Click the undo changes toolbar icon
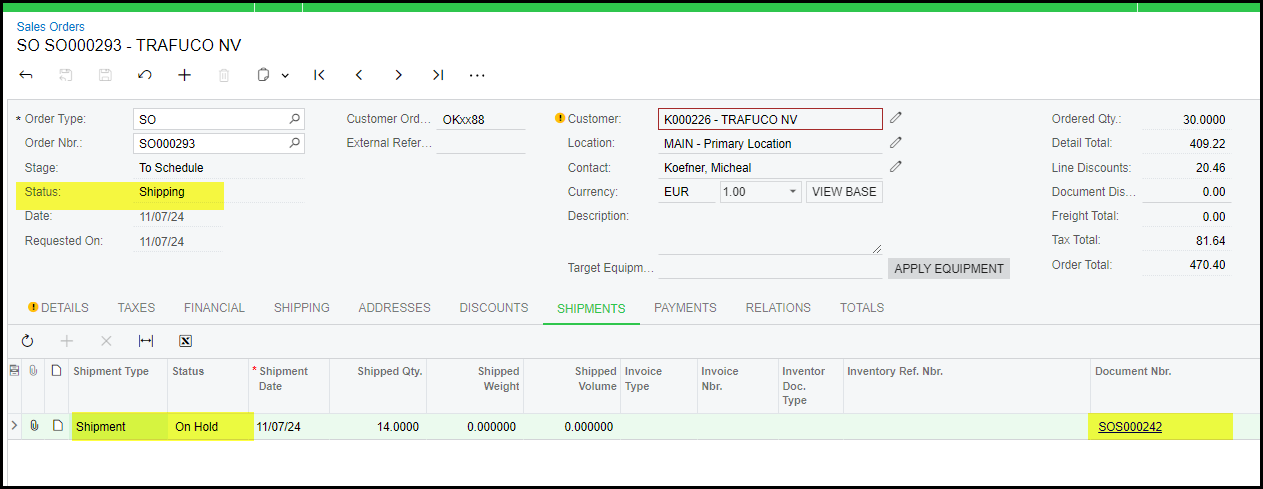1263x489 pixels. [x=145, y=75]
